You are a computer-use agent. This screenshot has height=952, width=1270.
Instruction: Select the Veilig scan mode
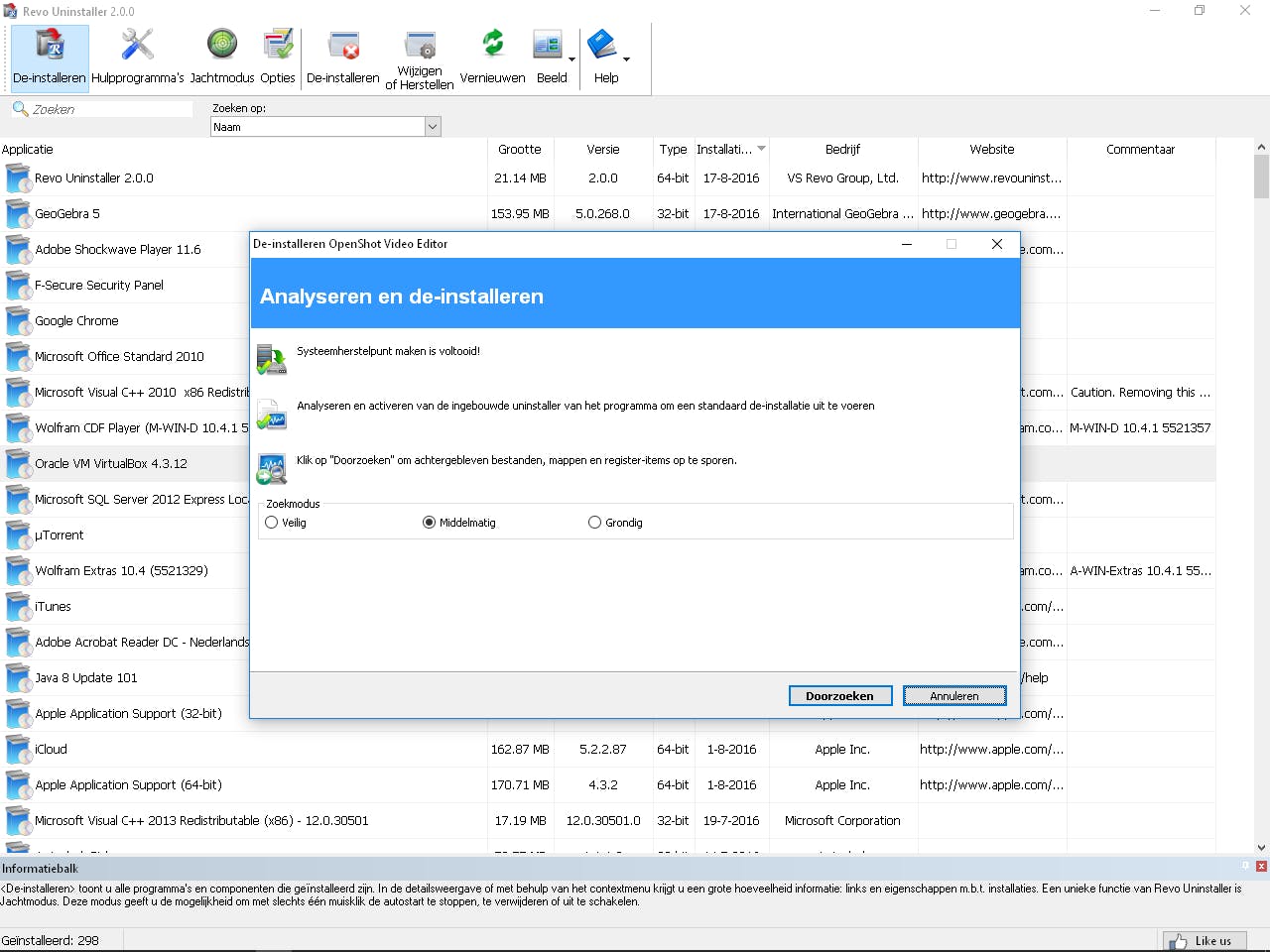click(272, 523)
